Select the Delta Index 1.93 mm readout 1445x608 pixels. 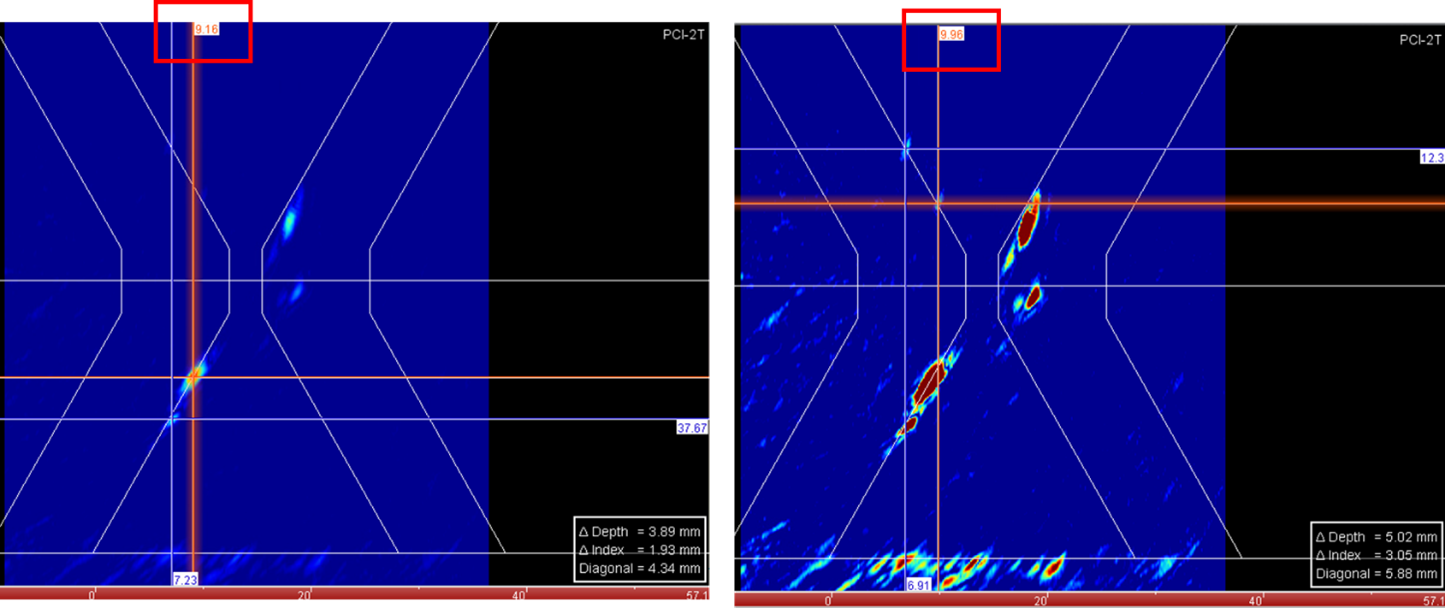click(x=638, y=550)
